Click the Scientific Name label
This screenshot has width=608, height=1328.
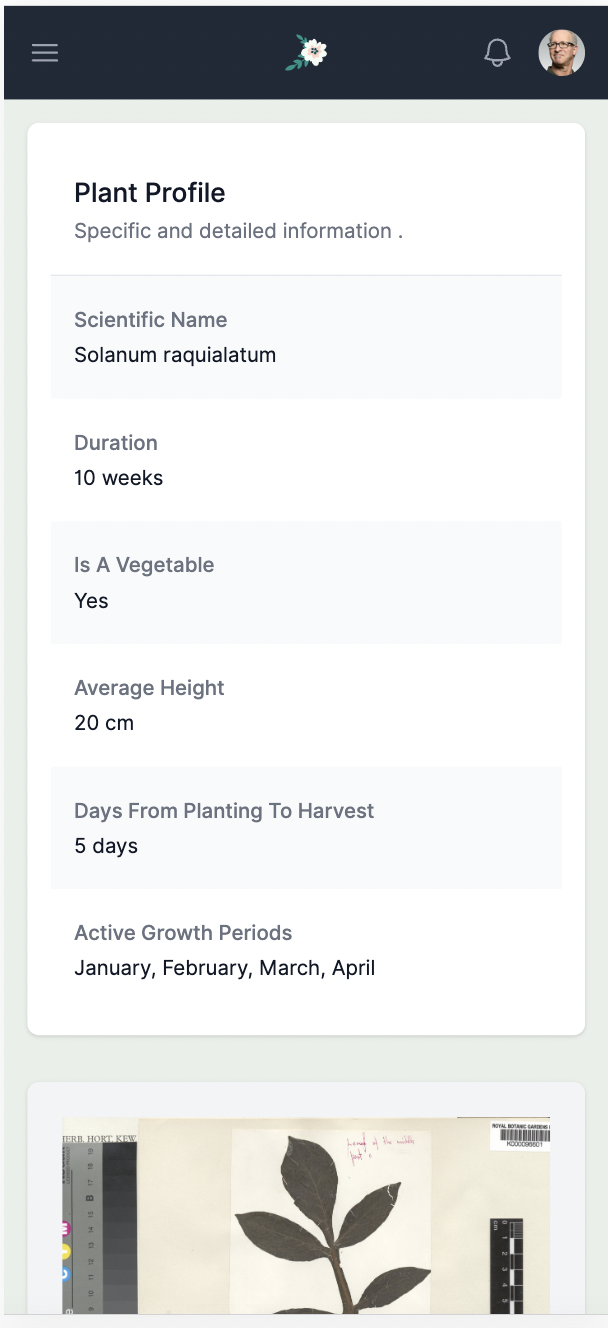pyautogui.click(x=151, y=320)
